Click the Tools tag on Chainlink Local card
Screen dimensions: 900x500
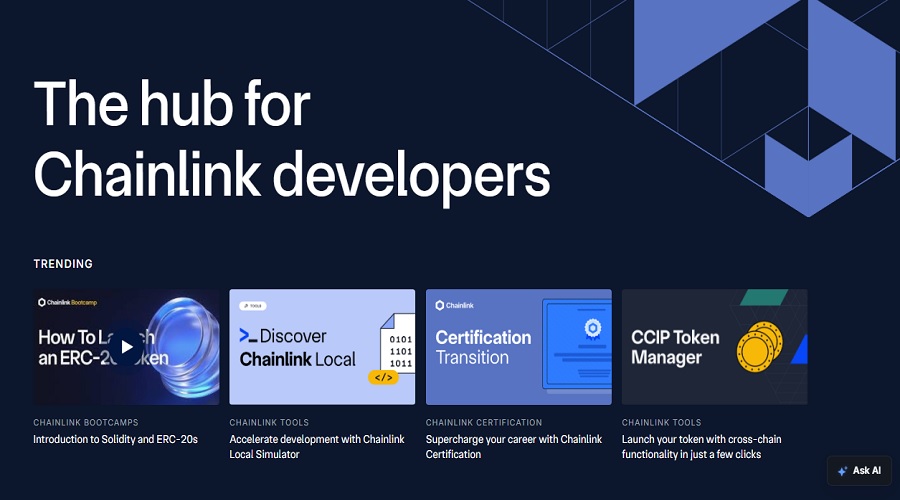pyautogui.click(x=253, y=306)
